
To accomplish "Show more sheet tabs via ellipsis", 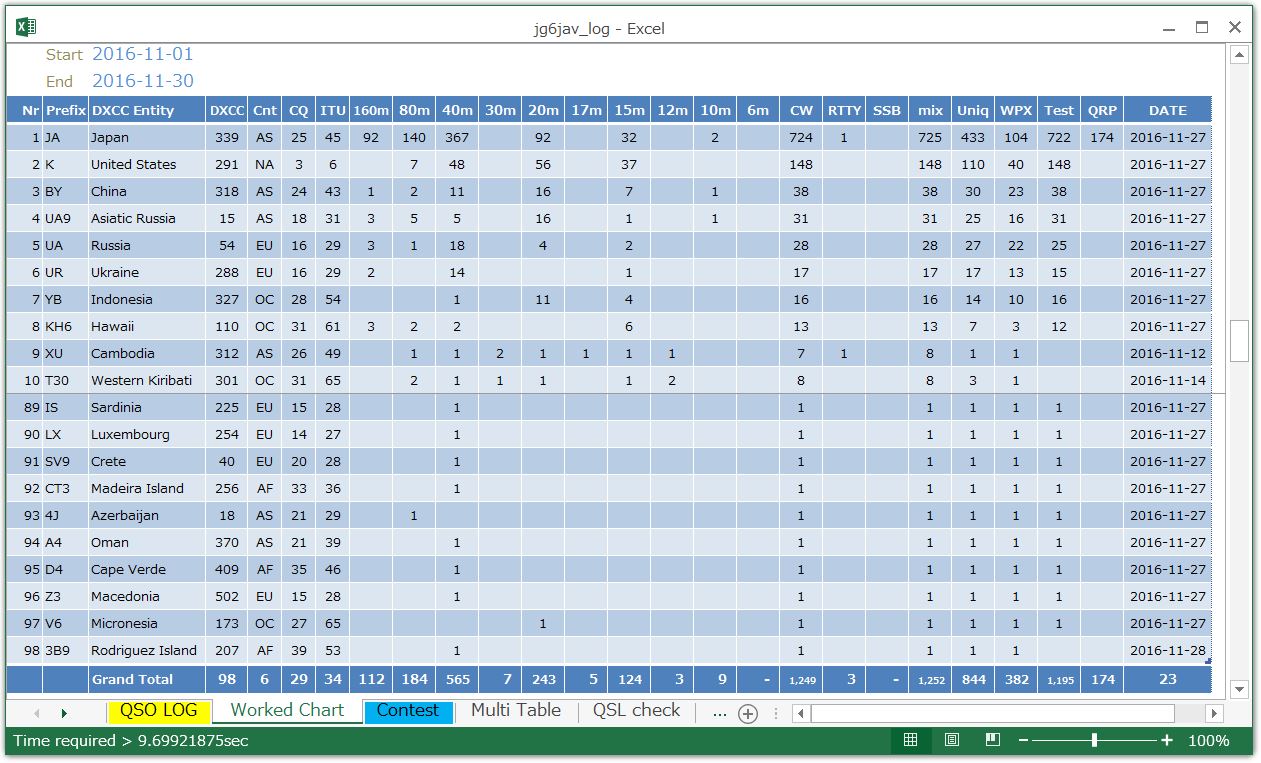I will 719,712.
